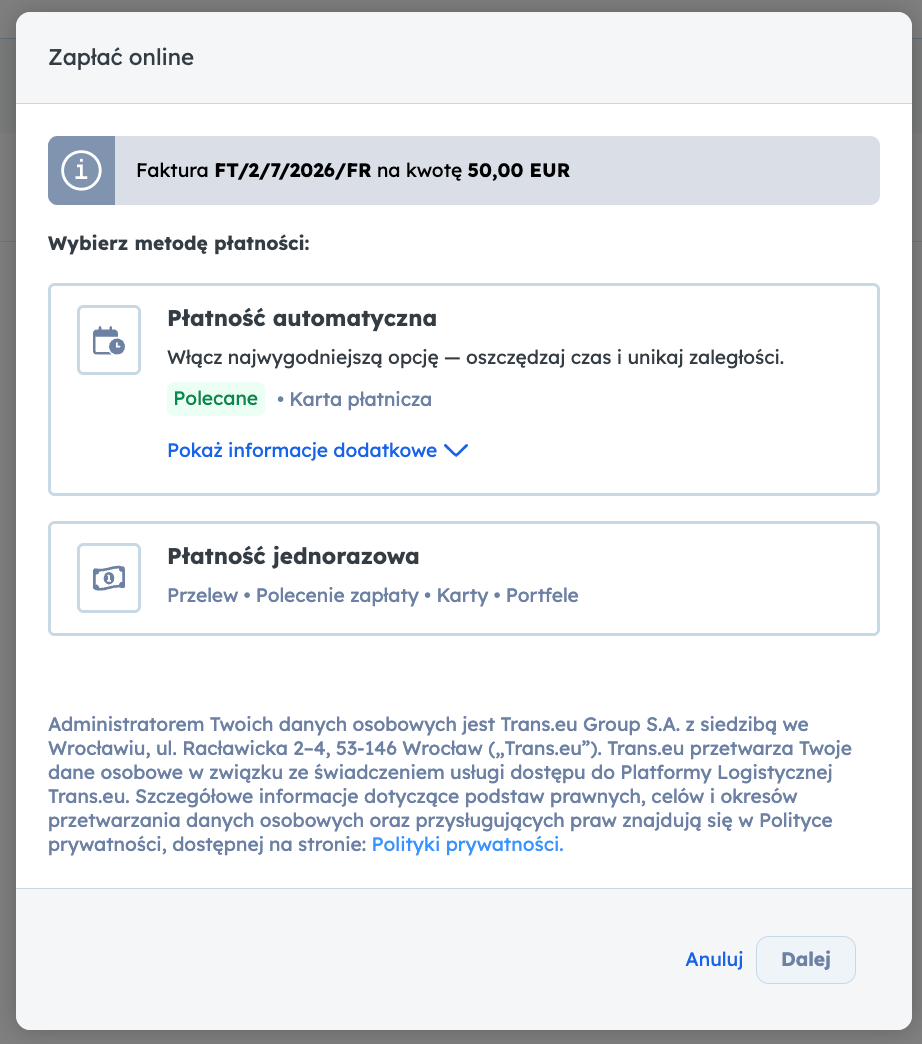Click the Karty payment method text
922x1044 pixels.
point(463,595)
